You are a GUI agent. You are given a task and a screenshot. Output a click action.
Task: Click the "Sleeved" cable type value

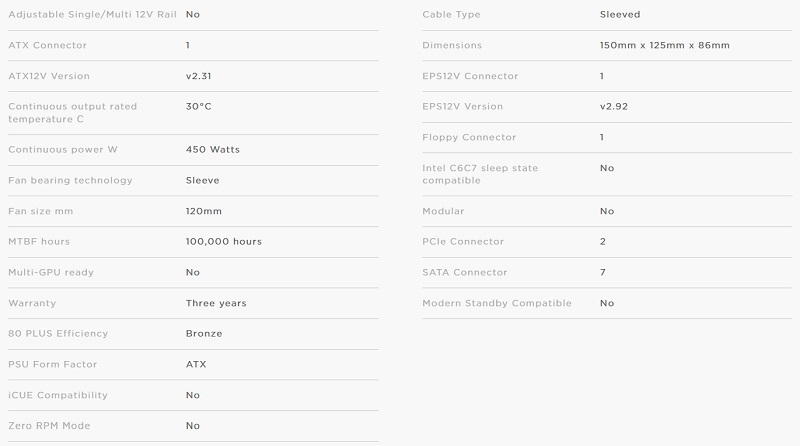point(619,14)
